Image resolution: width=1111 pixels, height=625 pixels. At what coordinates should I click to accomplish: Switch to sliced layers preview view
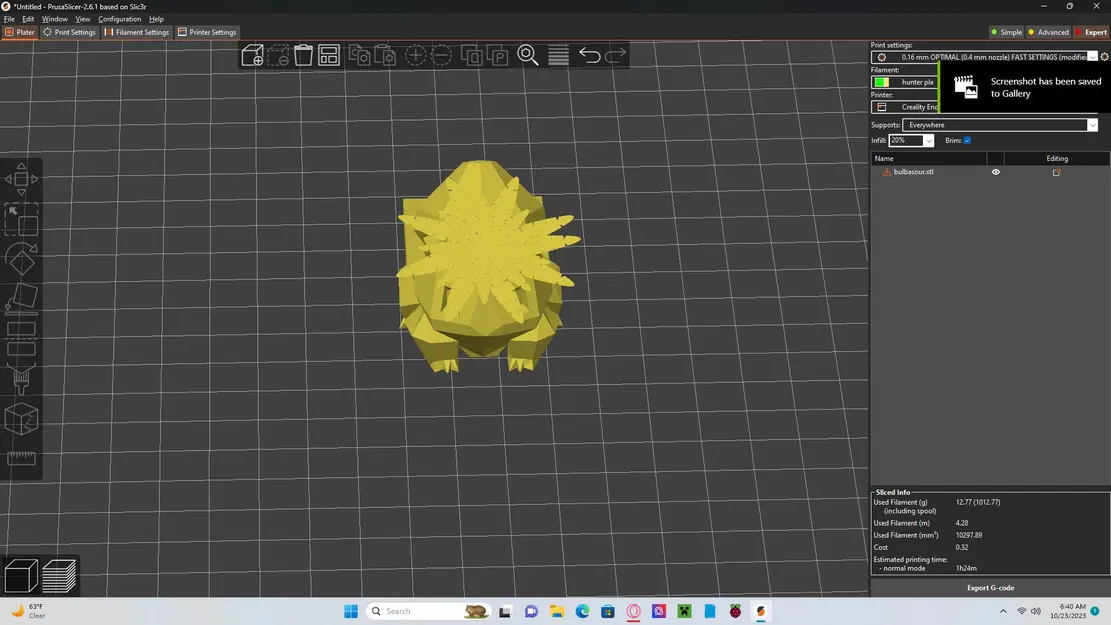coord(59,575)
